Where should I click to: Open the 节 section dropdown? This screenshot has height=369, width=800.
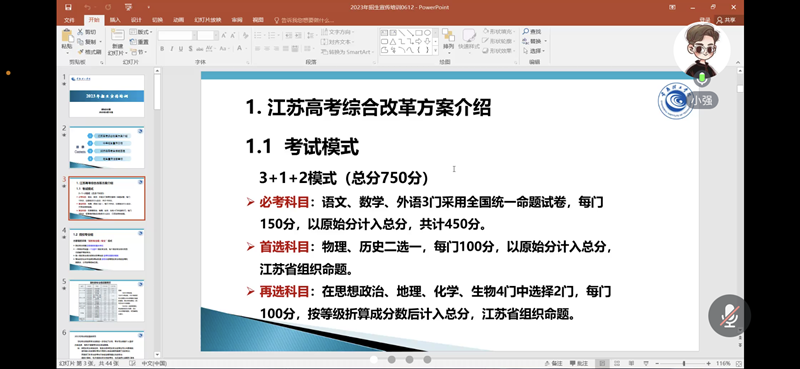[x=139, y=52]
